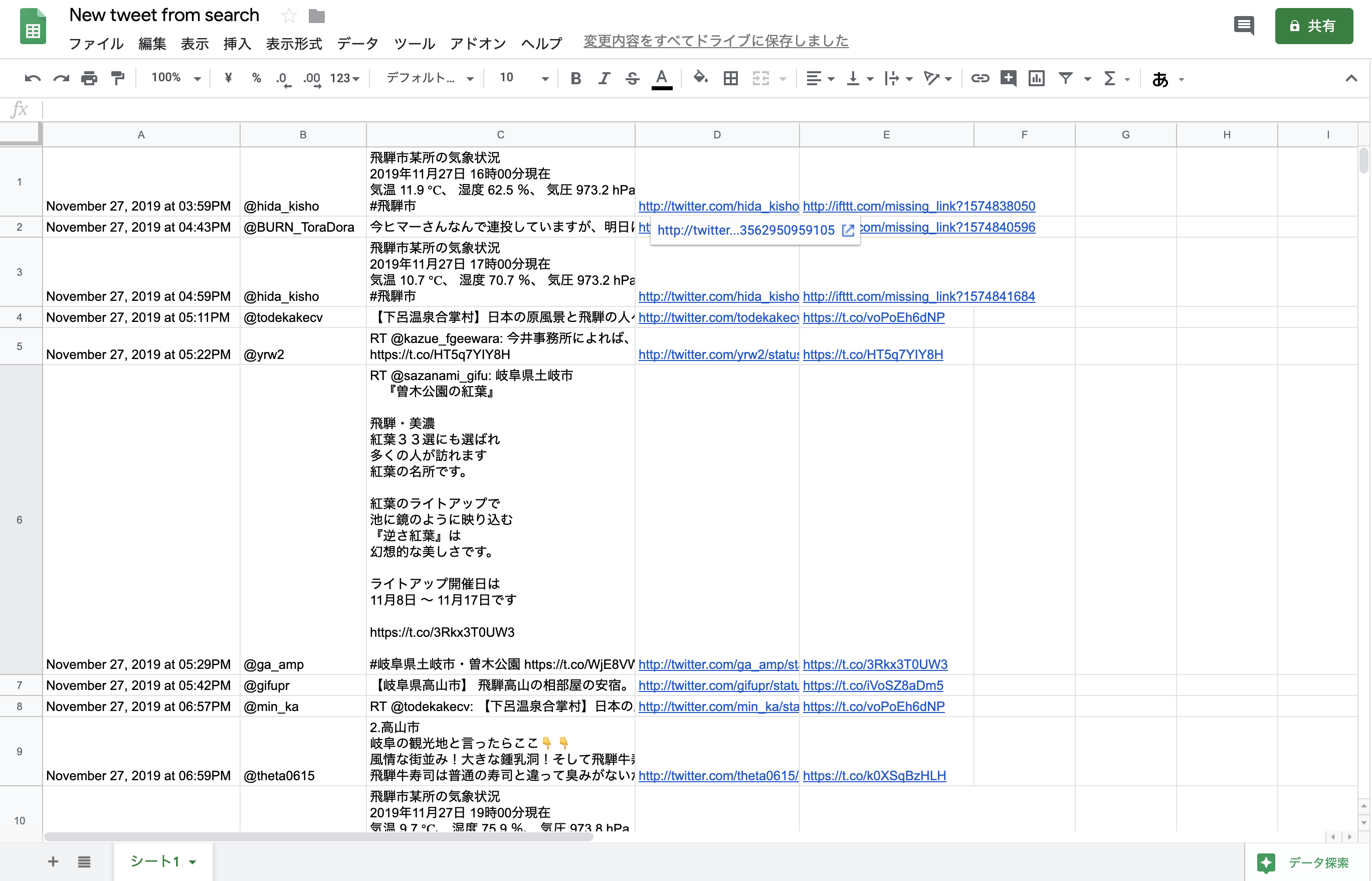Image resolution: width=1372 pixels, height=881 pixels.
Task: Toggle bold formatting
Action: coord(576,78)
